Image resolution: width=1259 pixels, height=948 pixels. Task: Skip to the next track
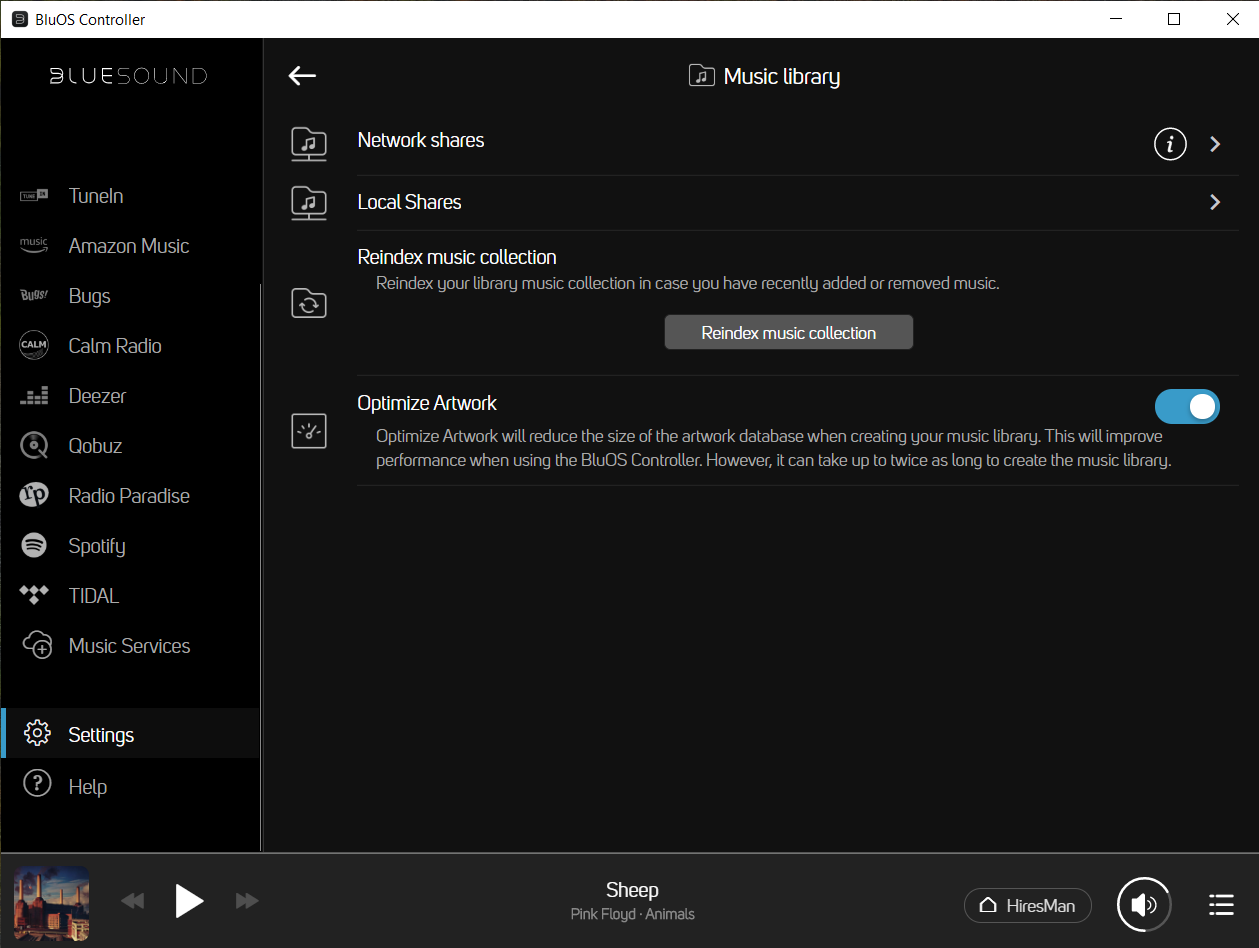(x=247, y=901)
